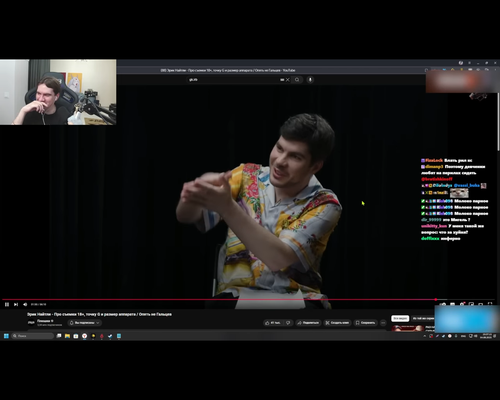
Task: Click the Windows taskbar search box
Action: click(32, 336)
